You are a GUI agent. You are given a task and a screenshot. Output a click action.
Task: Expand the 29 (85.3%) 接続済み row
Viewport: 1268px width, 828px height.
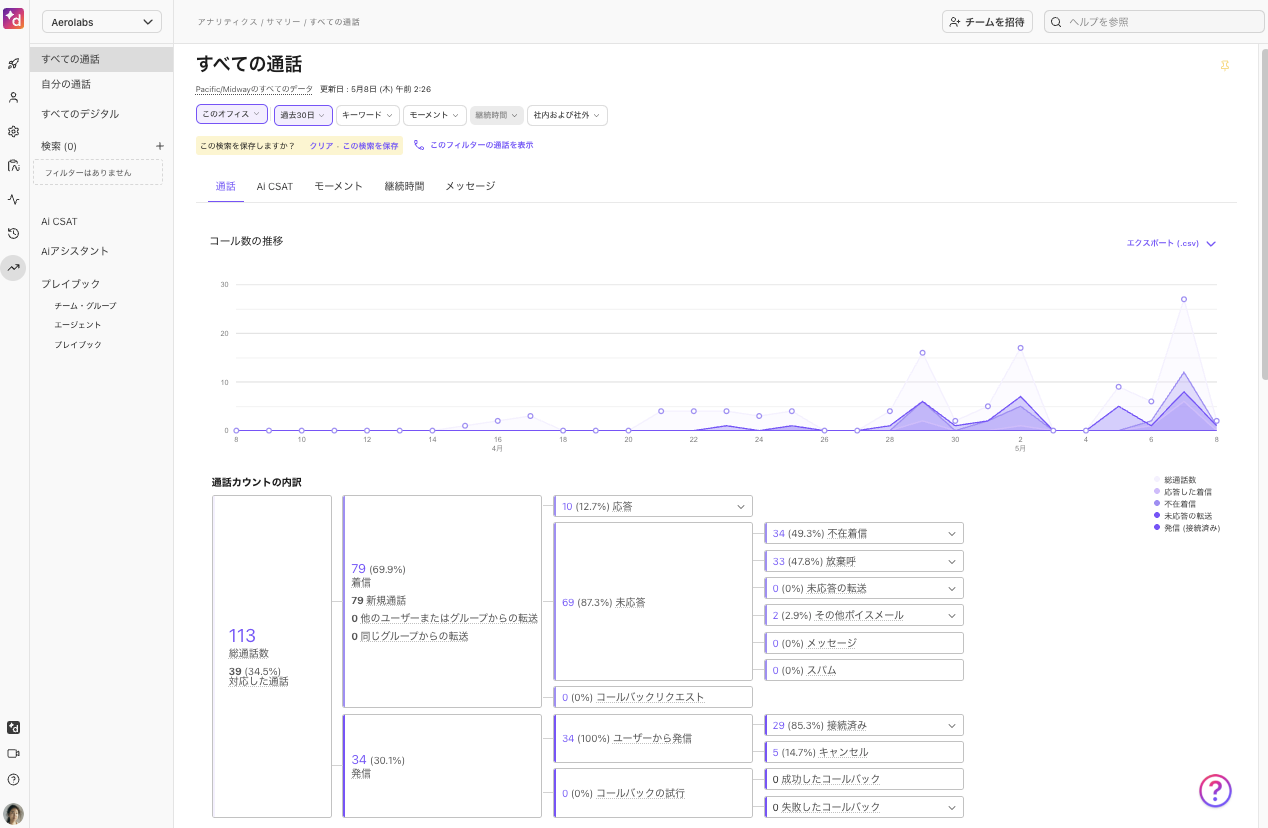(864, 725)
